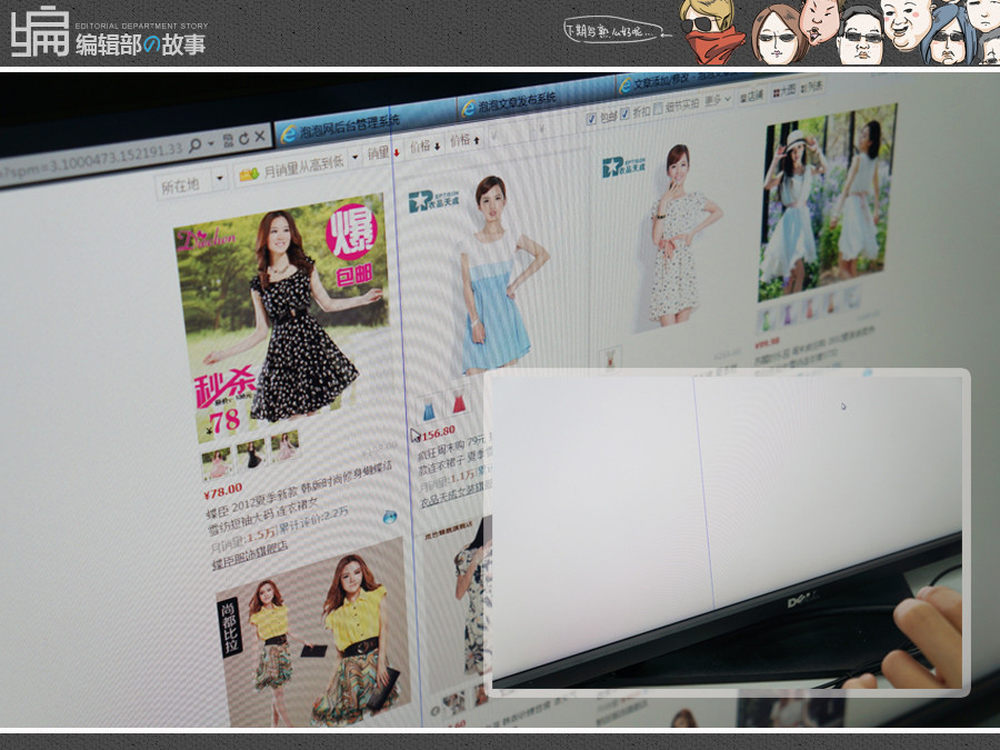This screenshot has height=750, width=1000.
Task: Switch to 大图 large image view
Action: (x=785, y=91)
